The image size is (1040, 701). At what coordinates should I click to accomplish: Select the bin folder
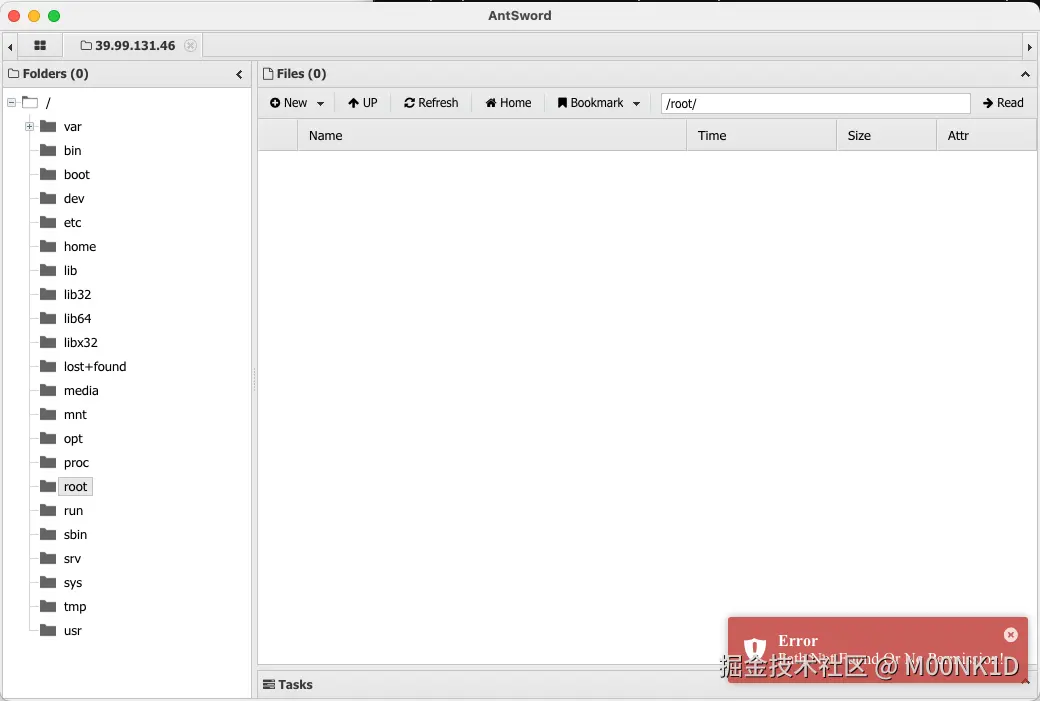point(72,151)
